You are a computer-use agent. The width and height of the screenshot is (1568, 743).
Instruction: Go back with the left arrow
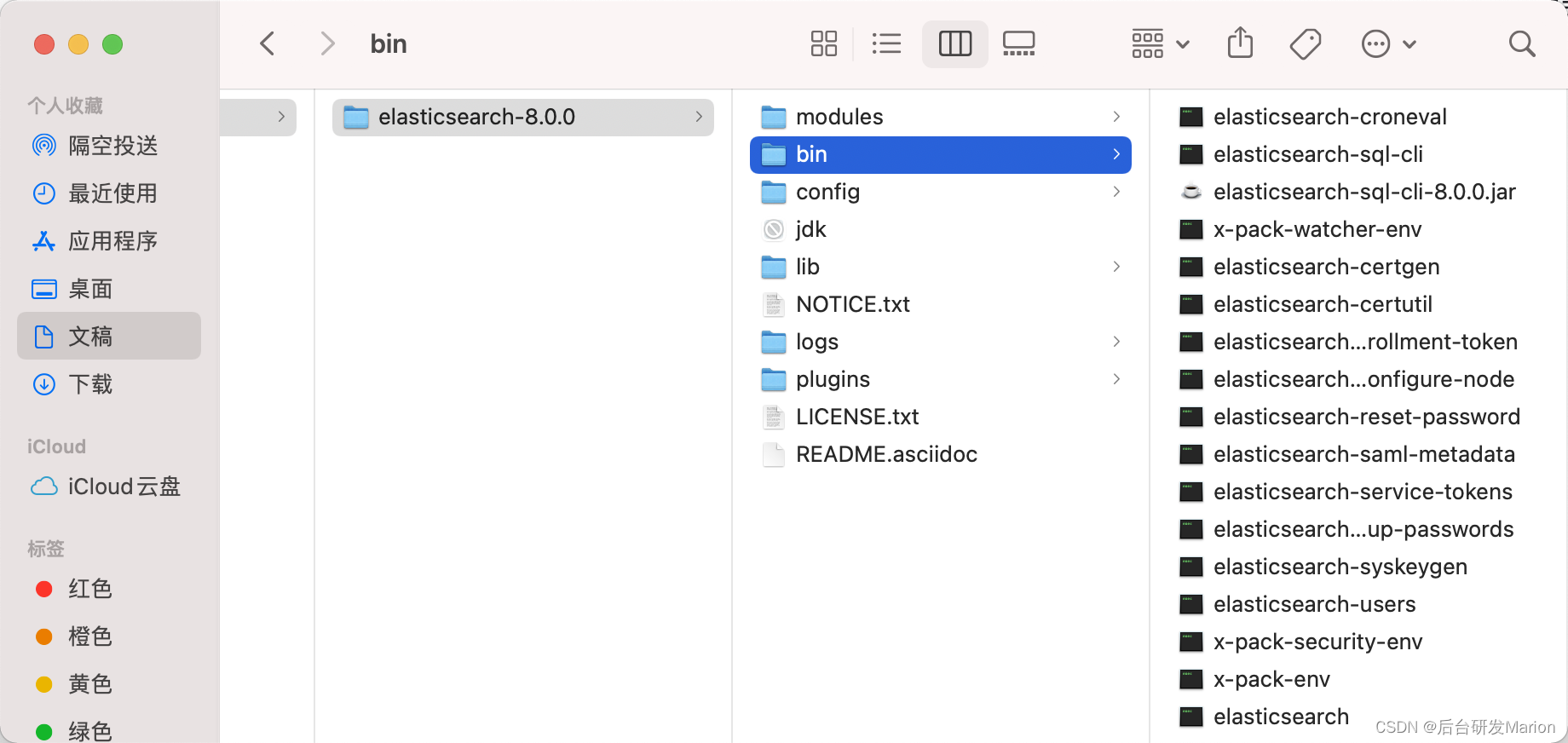(268, 43)
